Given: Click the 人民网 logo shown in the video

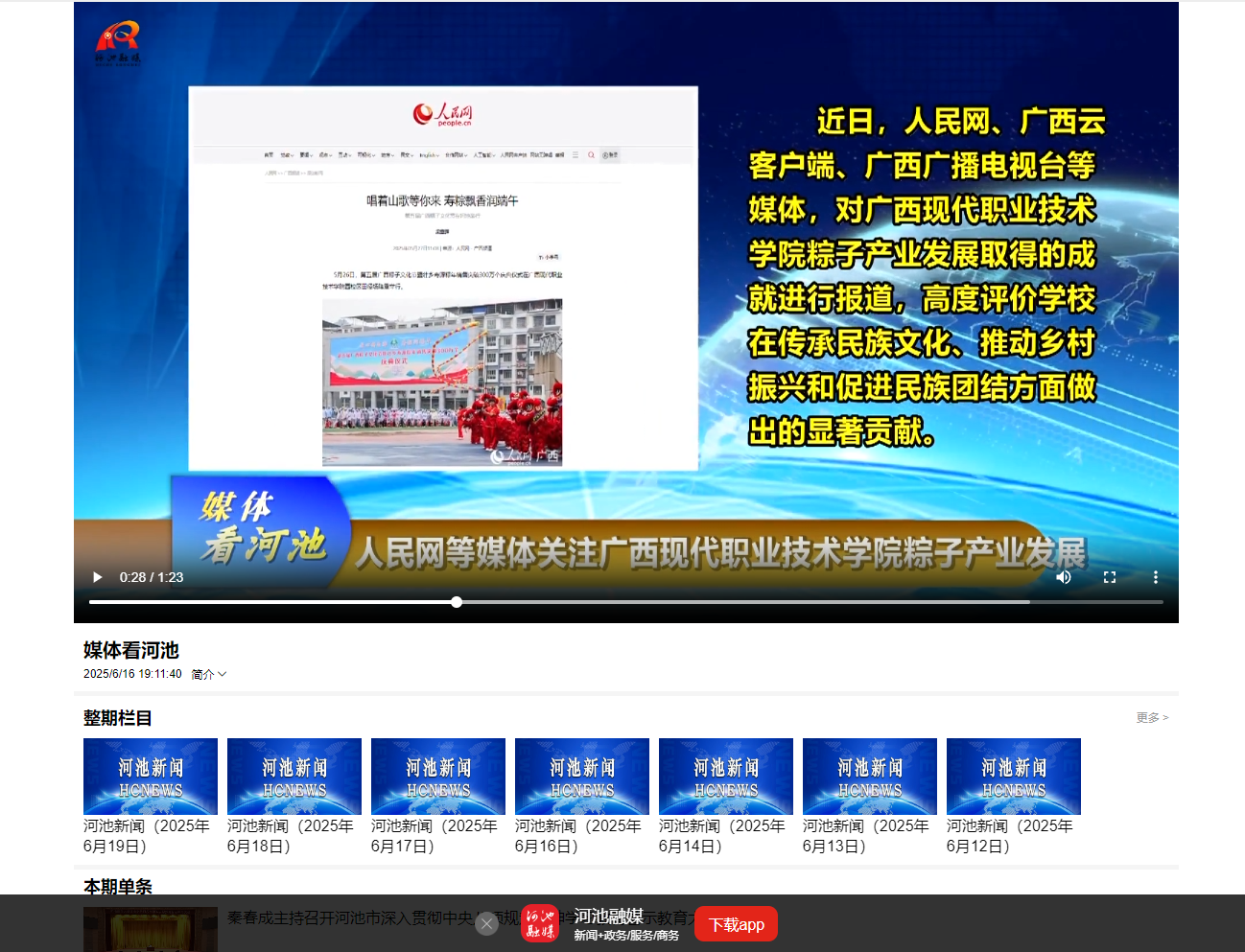Looking at the screenshot, I should tap(445, 111).
